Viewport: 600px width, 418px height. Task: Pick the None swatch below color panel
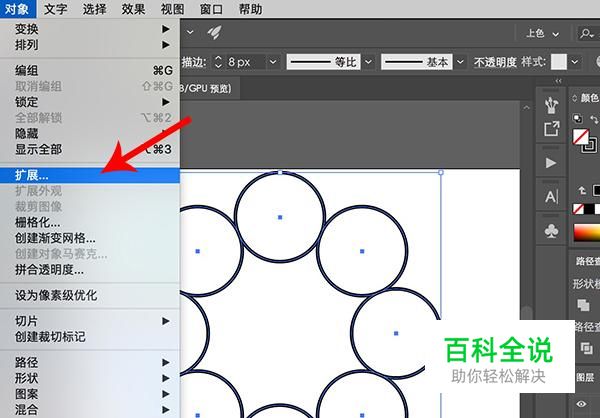(x=578, y=209)
